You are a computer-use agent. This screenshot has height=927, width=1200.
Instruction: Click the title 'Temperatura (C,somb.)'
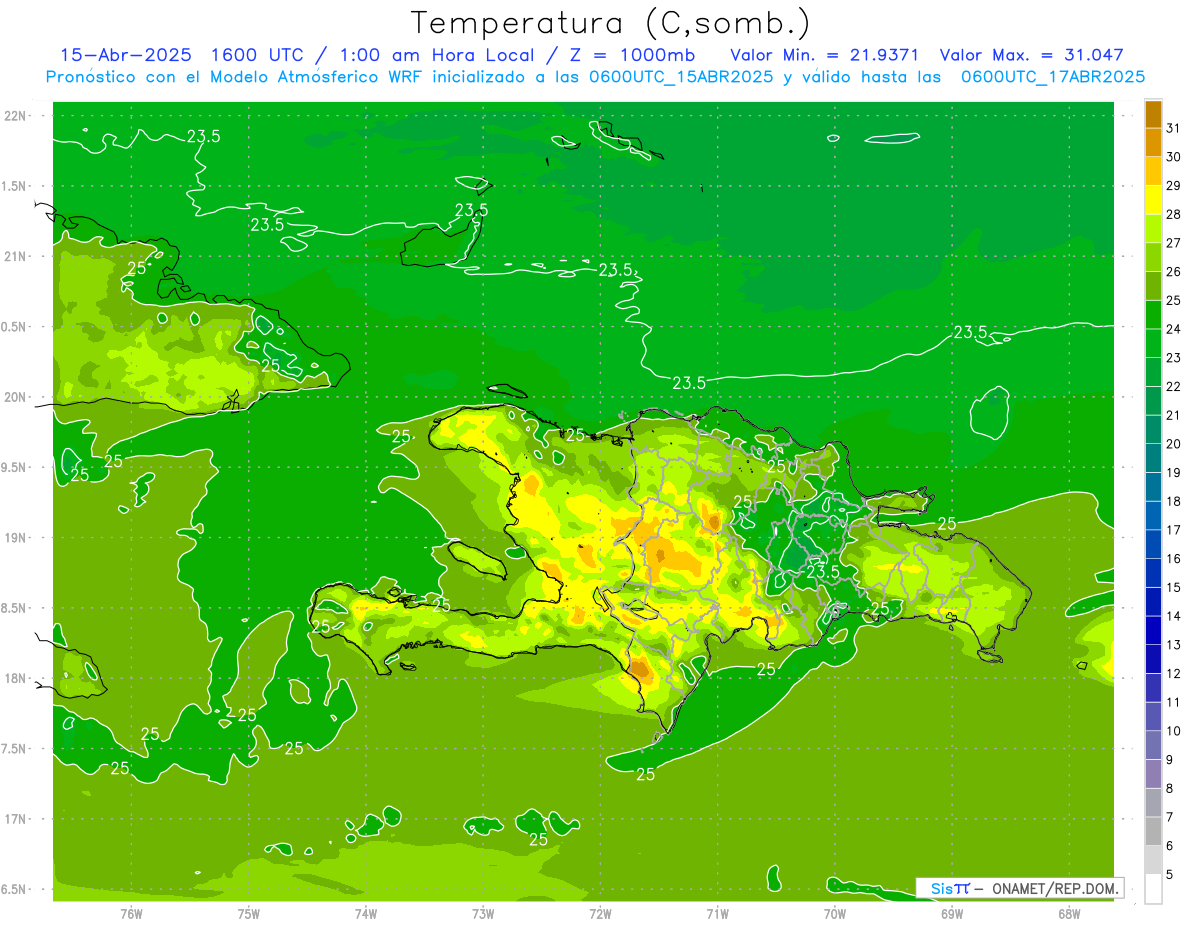click(x=611, y=23)
